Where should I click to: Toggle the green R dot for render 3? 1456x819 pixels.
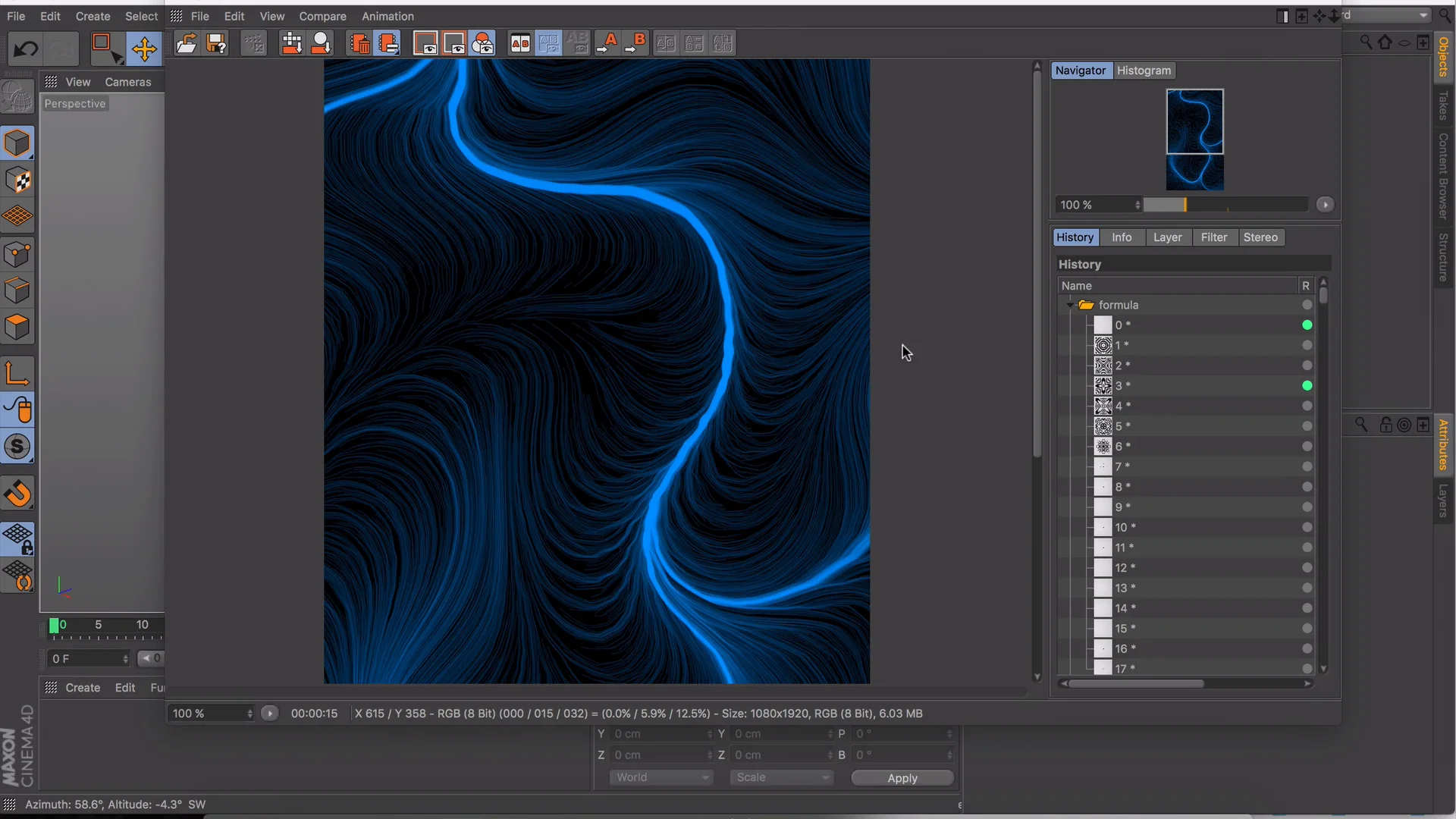click(x=1307, y=386)
